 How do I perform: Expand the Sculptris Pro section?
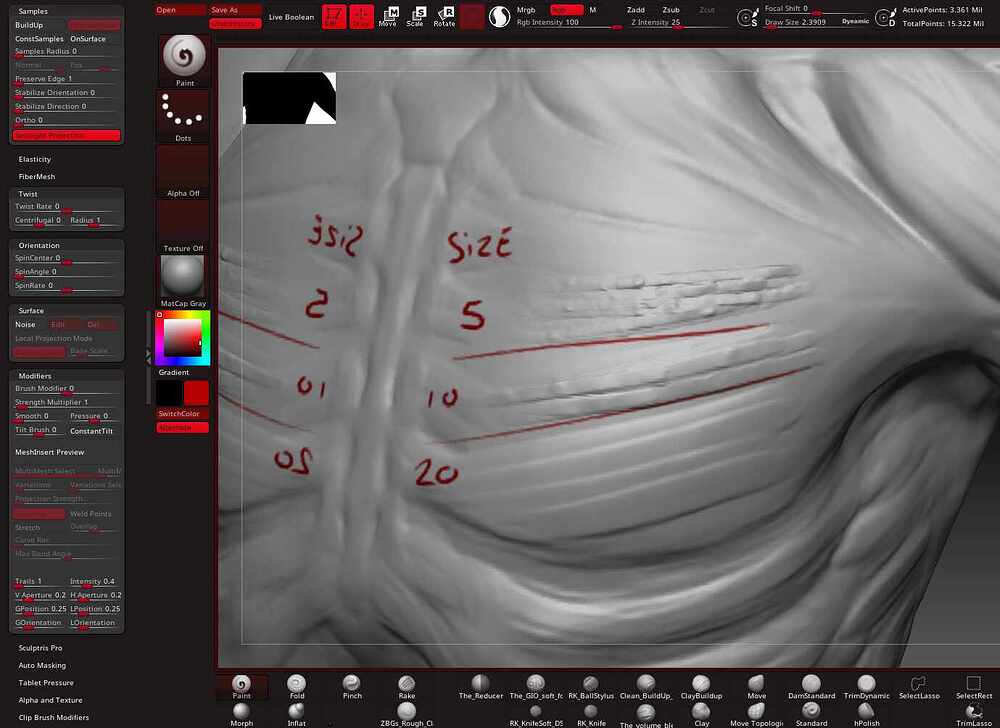tap(41, 648)
